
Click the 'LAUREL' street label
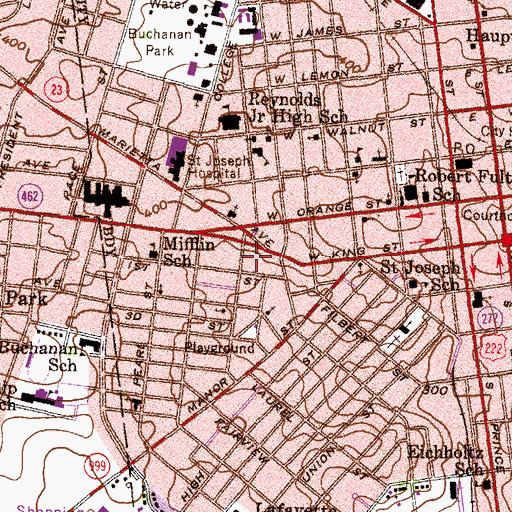273,403
